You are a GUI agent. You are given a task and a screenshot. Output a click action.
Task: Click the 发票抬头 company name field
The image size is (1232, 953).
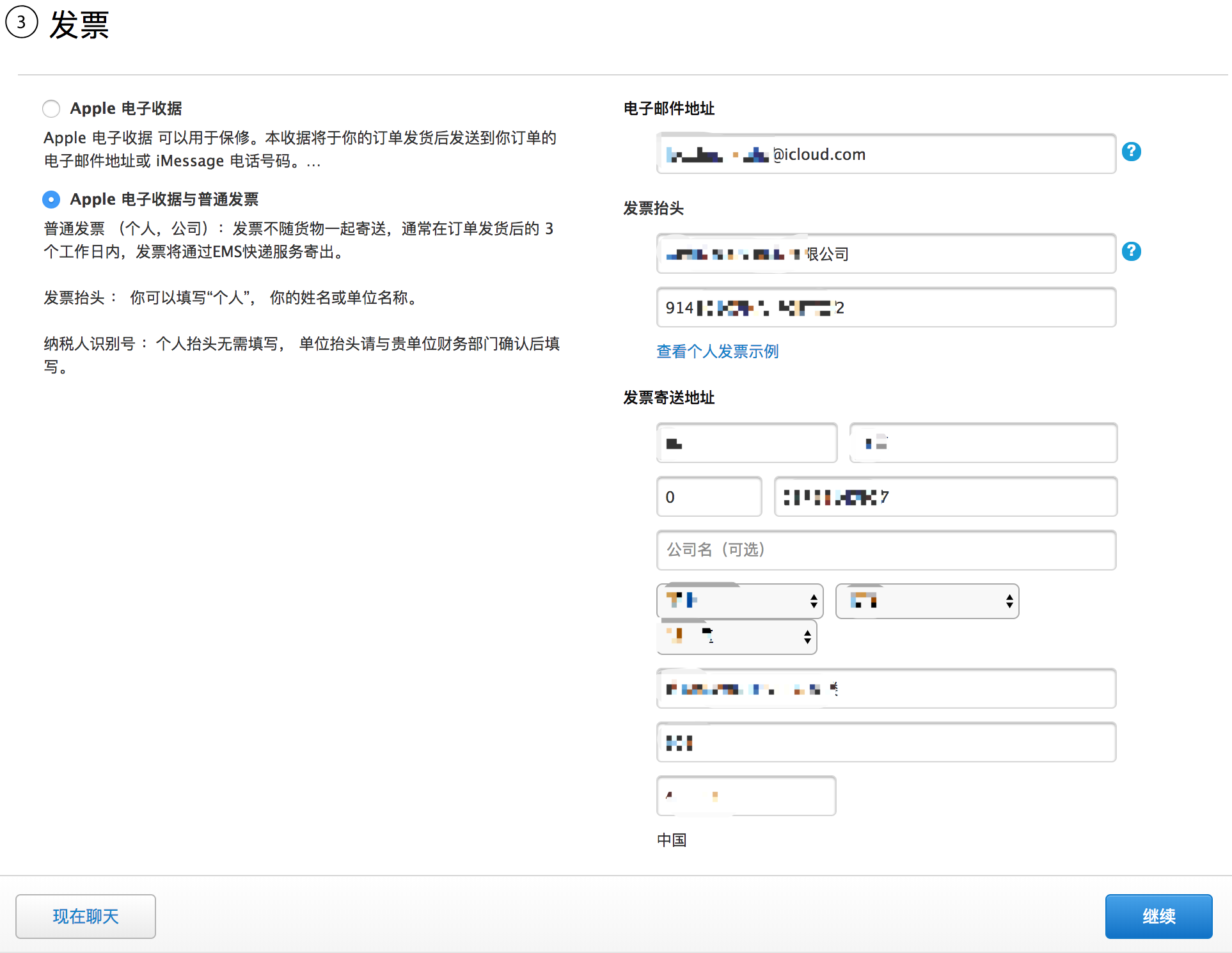pyautogui.click(x=886, y=253)
